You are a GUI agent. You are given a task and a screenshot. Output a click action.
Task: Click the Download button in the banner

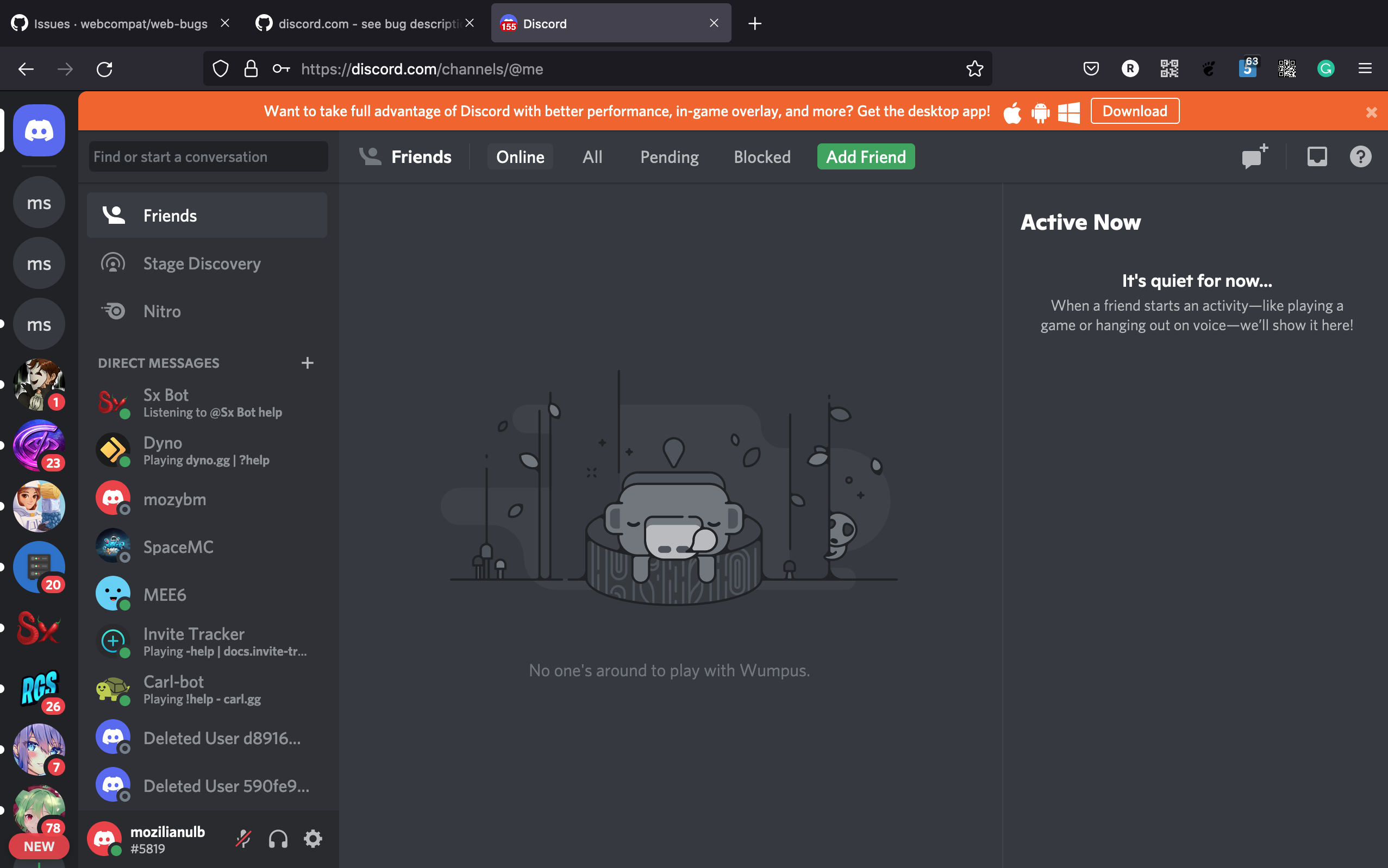[1135, 110]
